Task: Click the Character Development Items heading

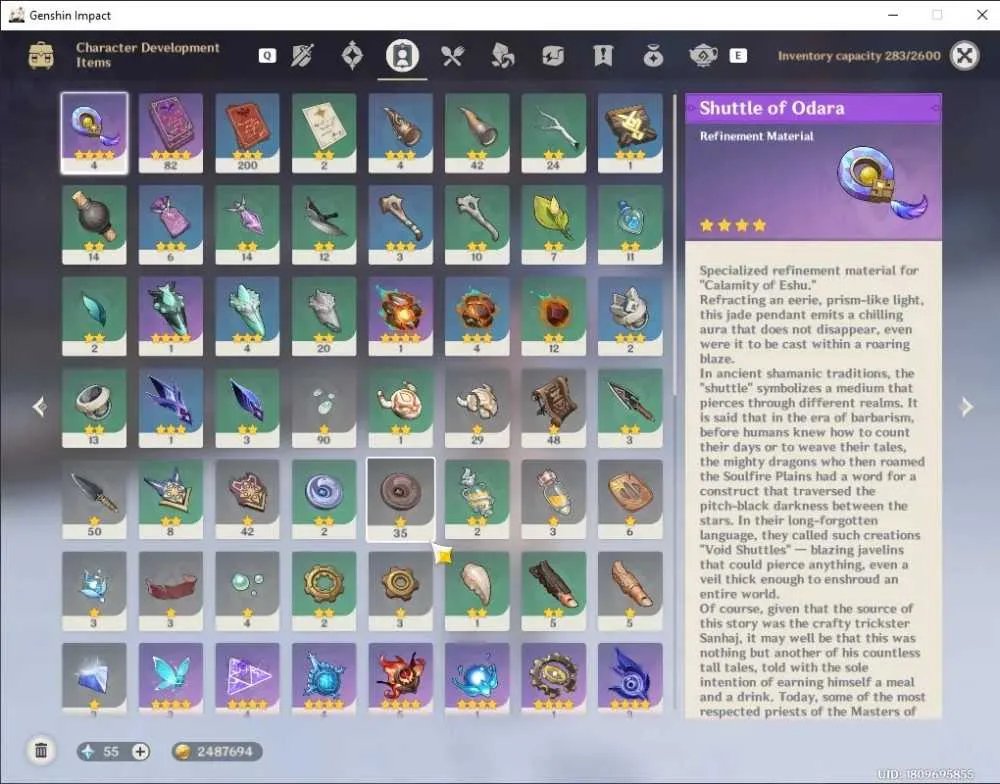Action: click(x=147, y=55)
